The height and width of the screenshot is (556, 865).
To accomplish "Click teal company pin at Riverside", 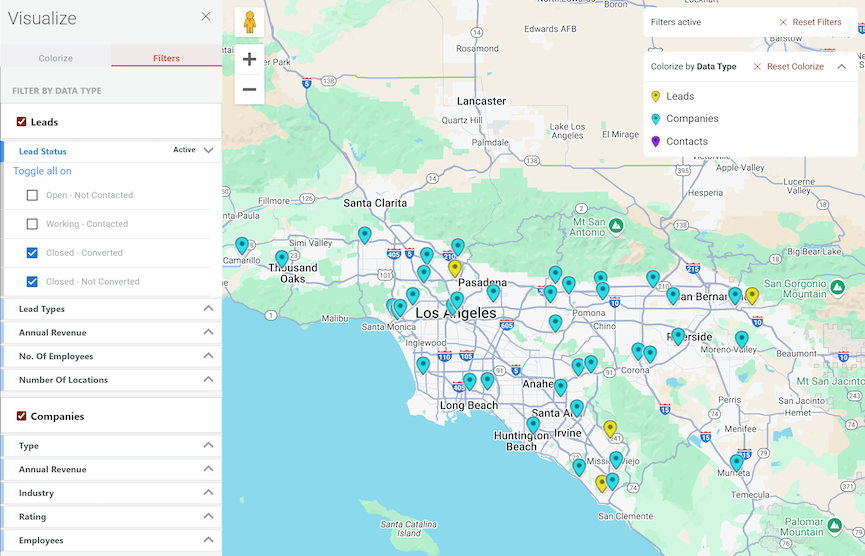I will (678, 336).
